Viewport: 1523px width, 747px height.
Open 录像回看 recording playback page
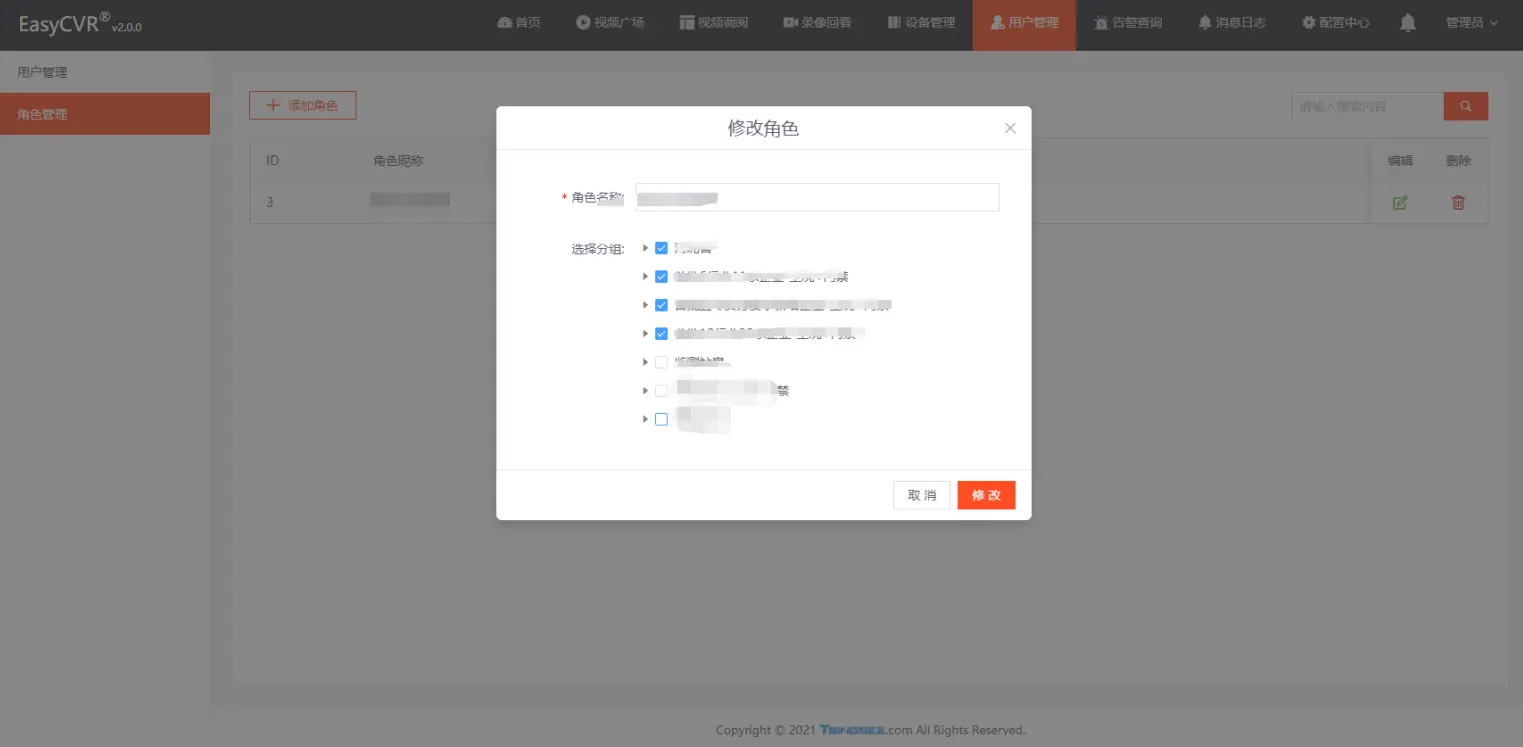coord(817,23)
